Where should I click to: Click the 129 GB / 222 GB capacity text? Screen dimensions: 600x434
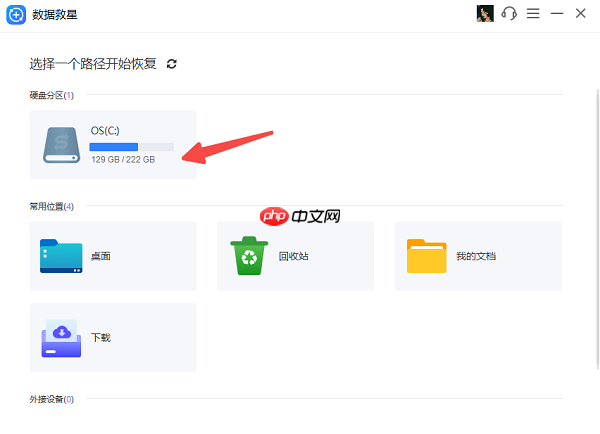click(123, 160)
